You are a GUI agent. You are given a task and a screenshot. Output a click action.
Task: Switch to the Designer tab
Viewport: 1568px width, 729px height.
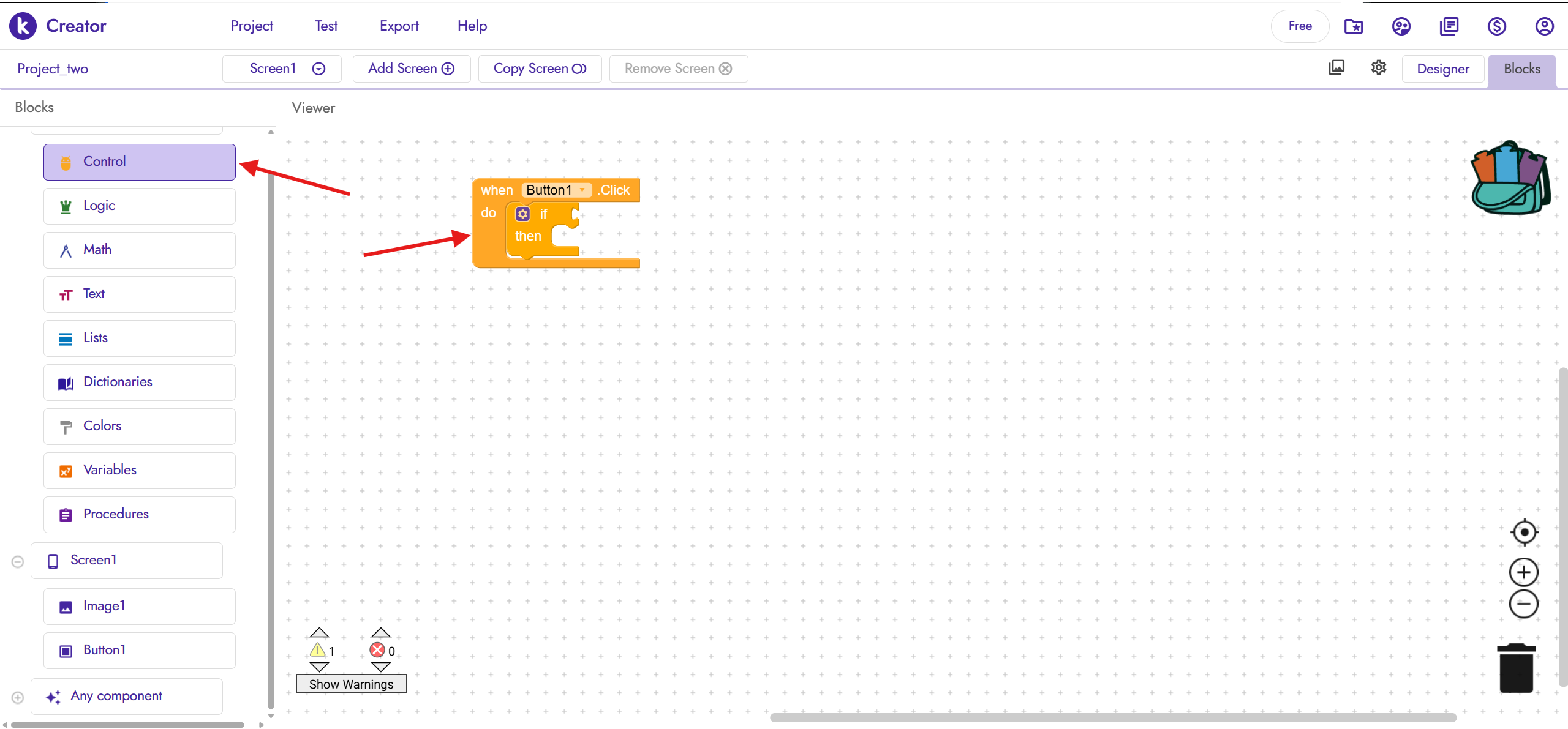[1442, 69]
